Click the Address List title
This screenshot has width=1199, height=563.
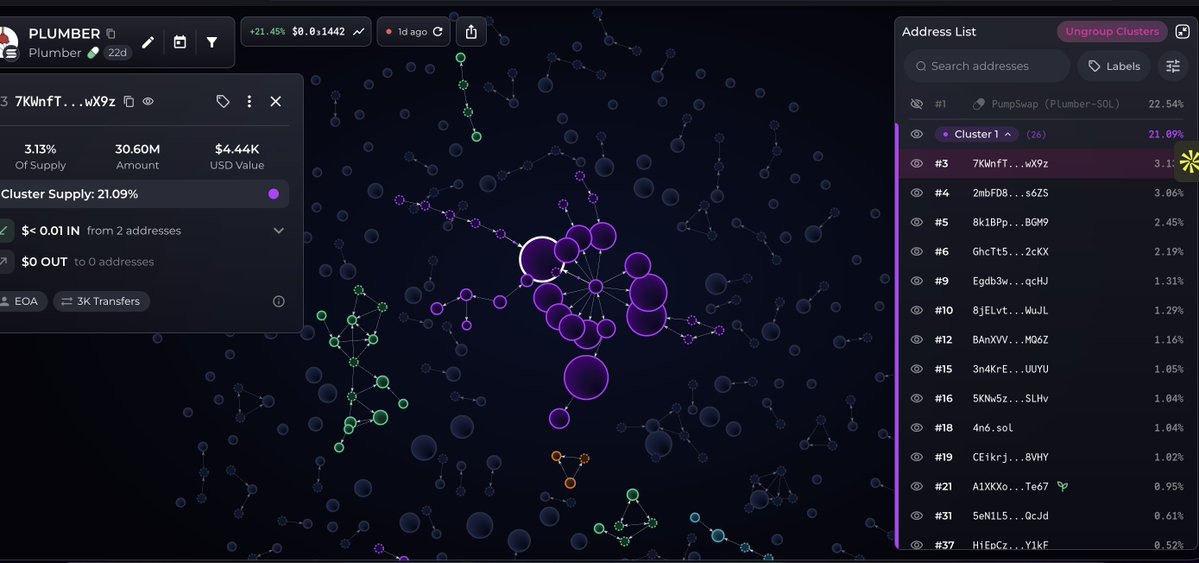point(939,32)
